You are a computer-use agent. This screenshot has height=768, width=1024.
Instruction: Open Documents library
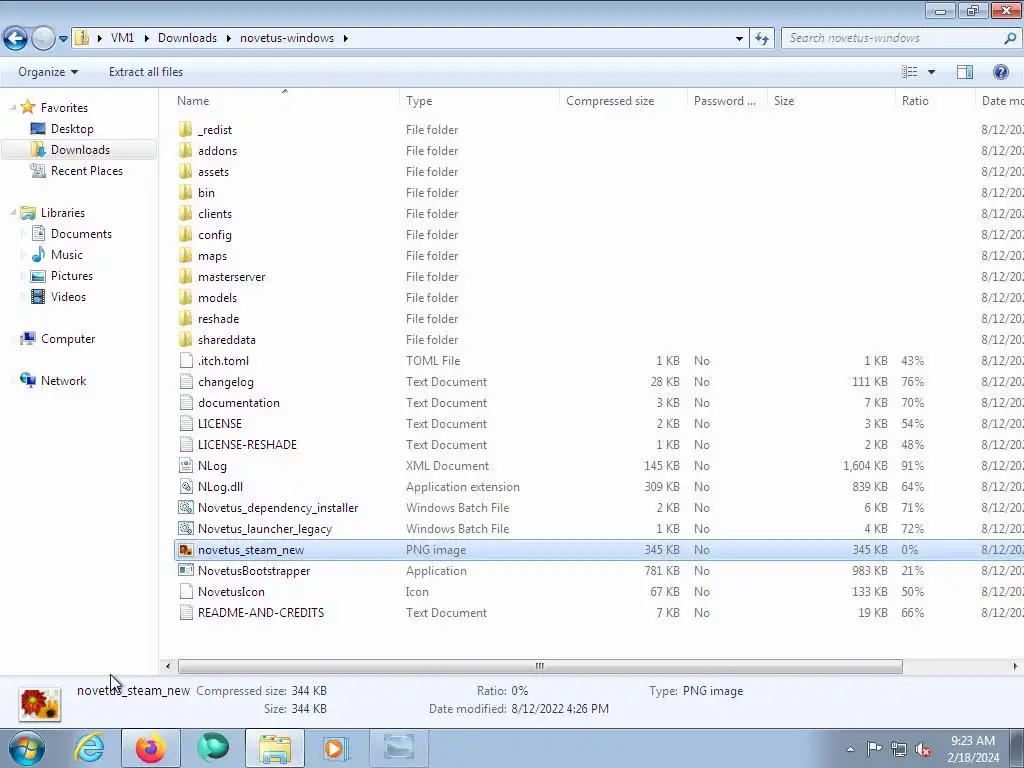81,234
